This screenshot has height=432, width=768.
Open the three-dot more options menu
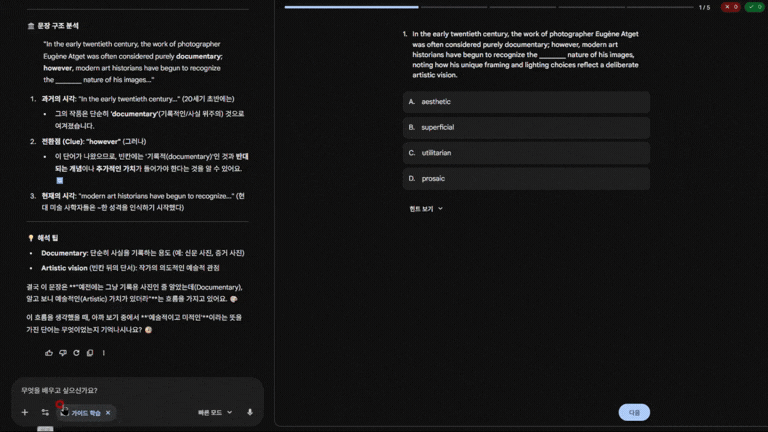coord(104,353)
